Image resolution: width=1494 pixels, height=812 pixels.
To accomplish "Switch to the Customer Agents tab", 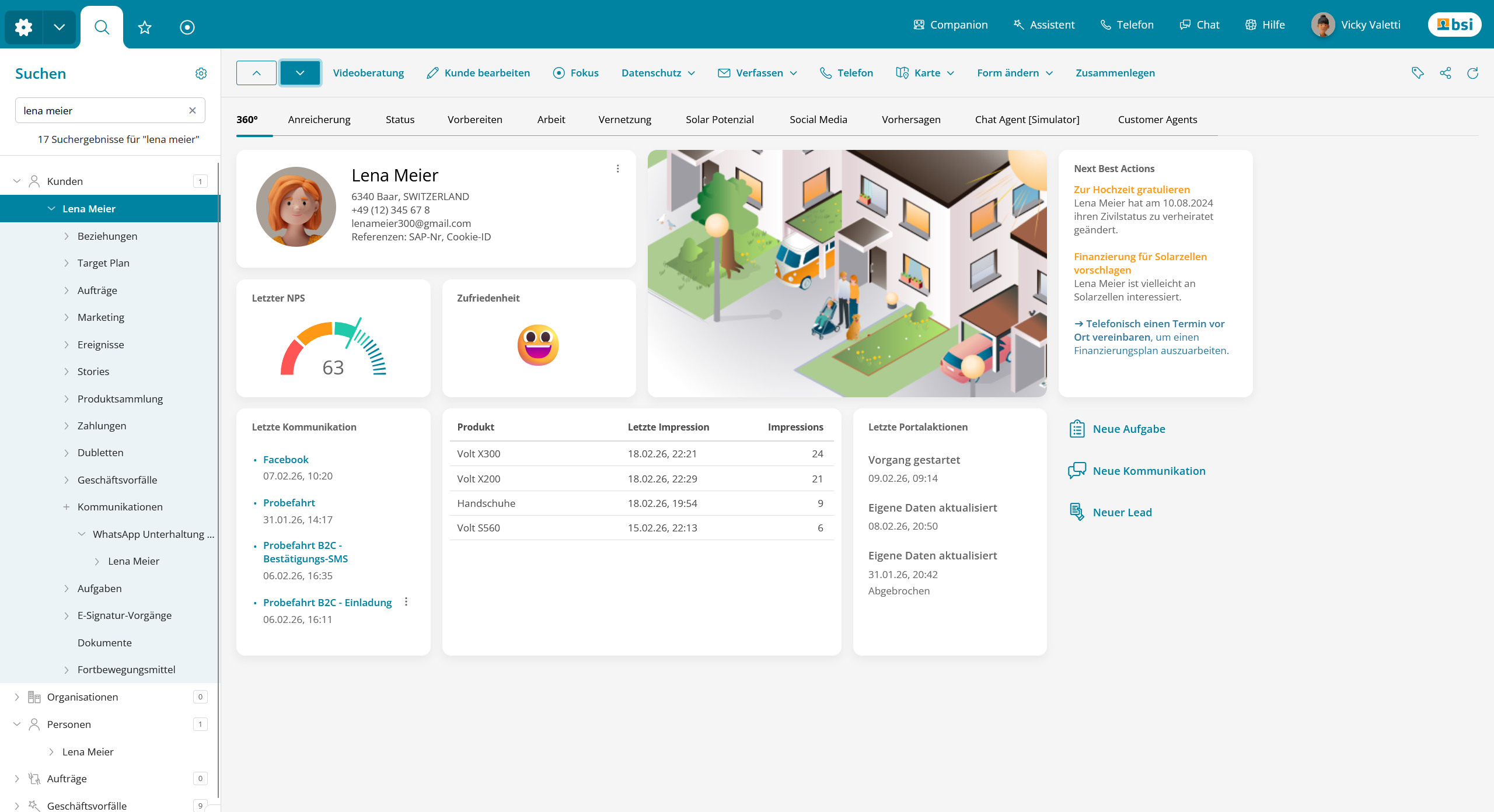I will (x=1157, y=120).
